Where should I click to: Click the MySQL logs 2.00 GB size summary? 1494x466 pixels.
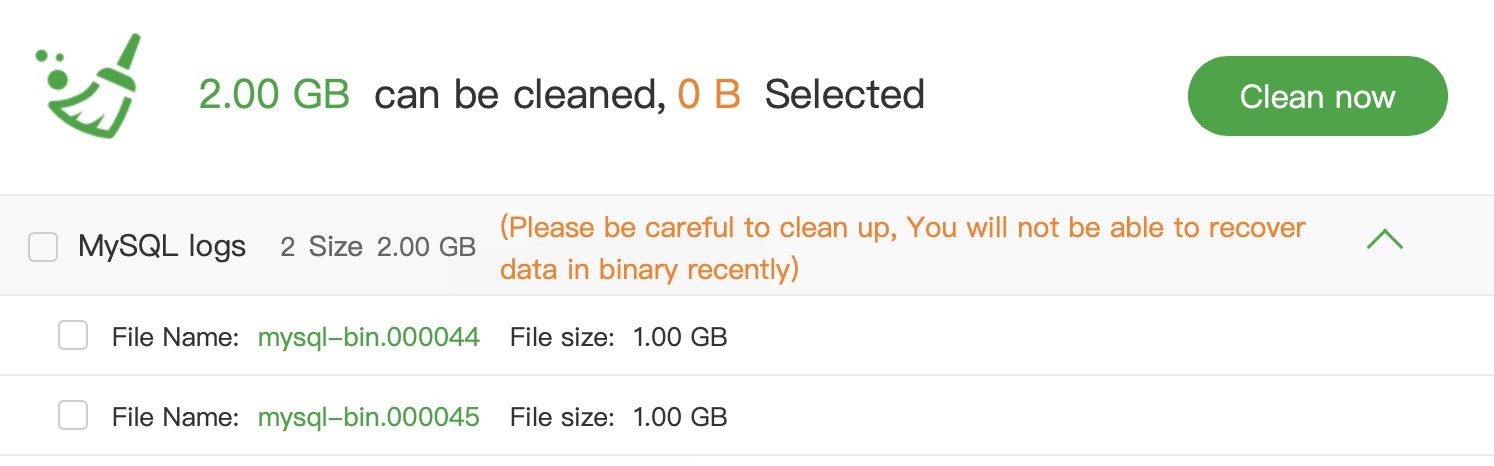click(426, 247)
